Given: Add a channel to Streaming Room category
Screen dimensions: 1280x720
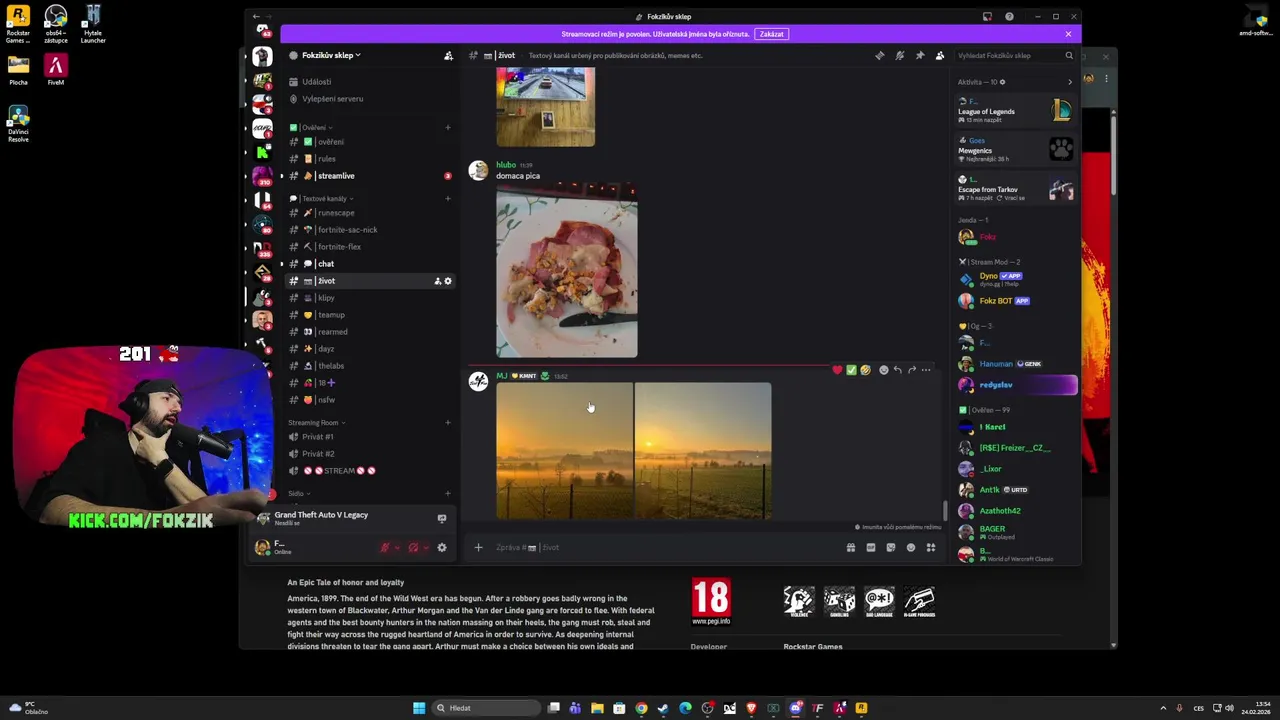Looking at the screenshot, I should tap(448, 423).
